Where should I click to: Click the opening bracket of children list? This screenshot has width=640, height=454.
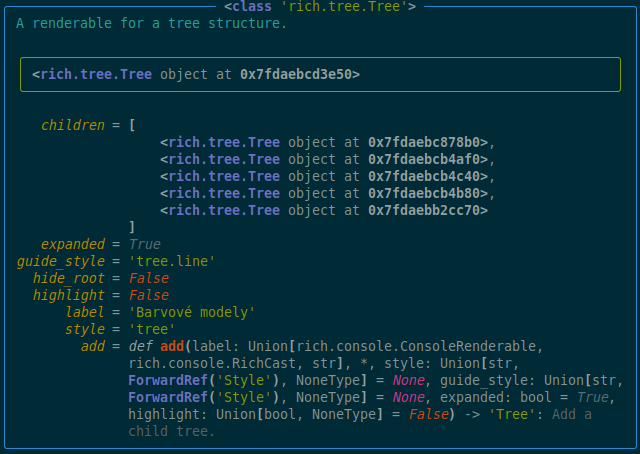[132, 125]
